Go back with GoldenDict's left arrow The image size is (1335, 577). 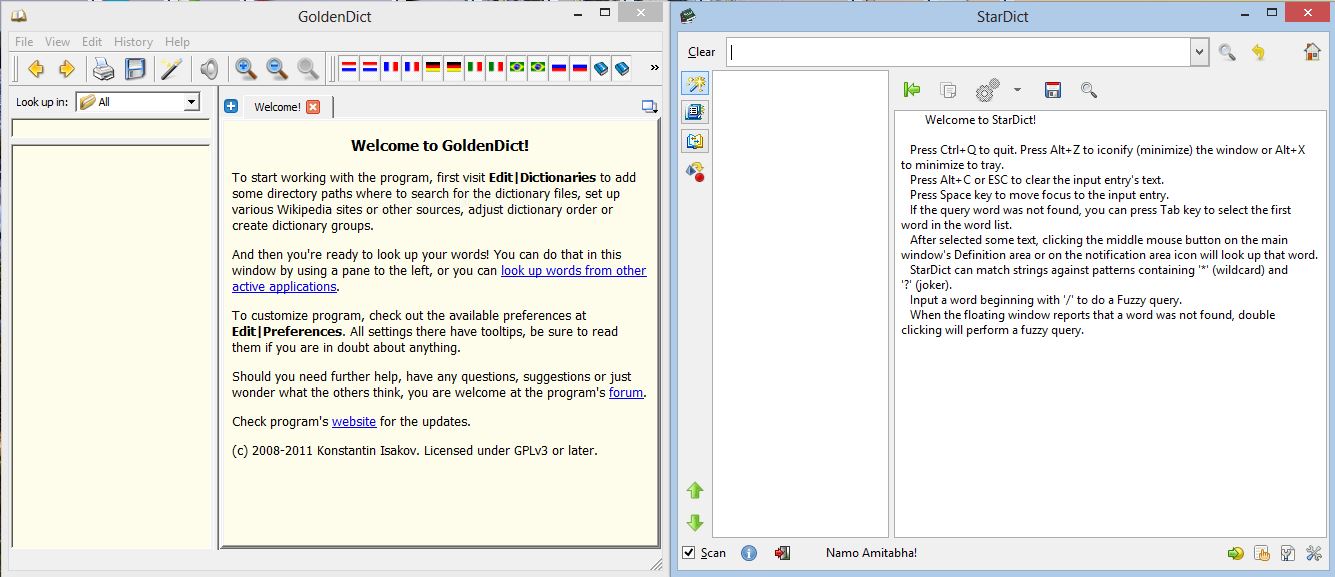pyautogui.click(x=36, y=69)
